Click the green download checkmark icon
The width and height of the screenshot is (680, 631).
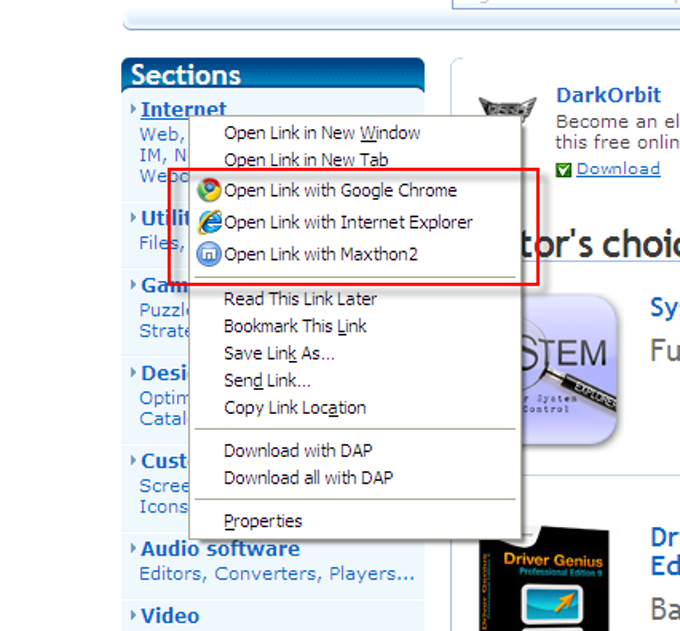pyautogui.click(x=564, y=170)
